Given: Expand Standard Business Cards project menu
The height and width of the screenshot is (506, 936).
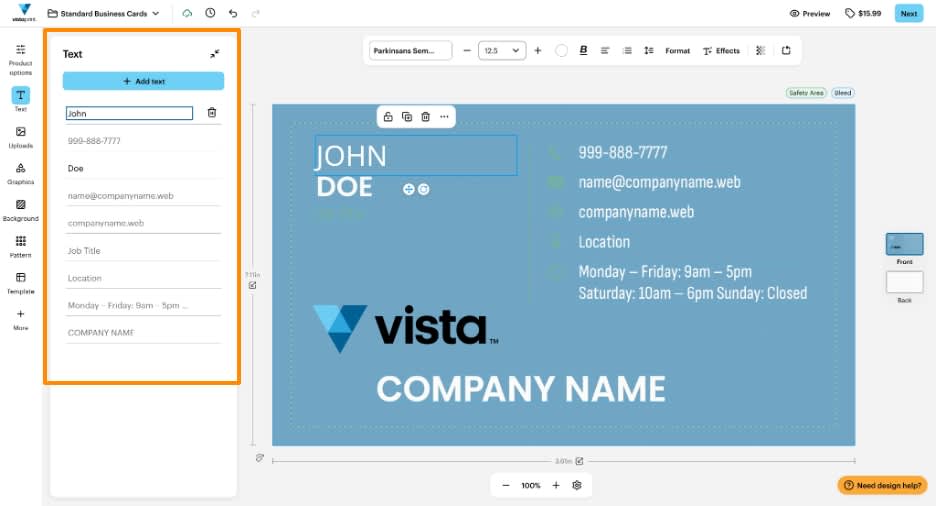Looking at the screenshot, I should click(103, 13).
